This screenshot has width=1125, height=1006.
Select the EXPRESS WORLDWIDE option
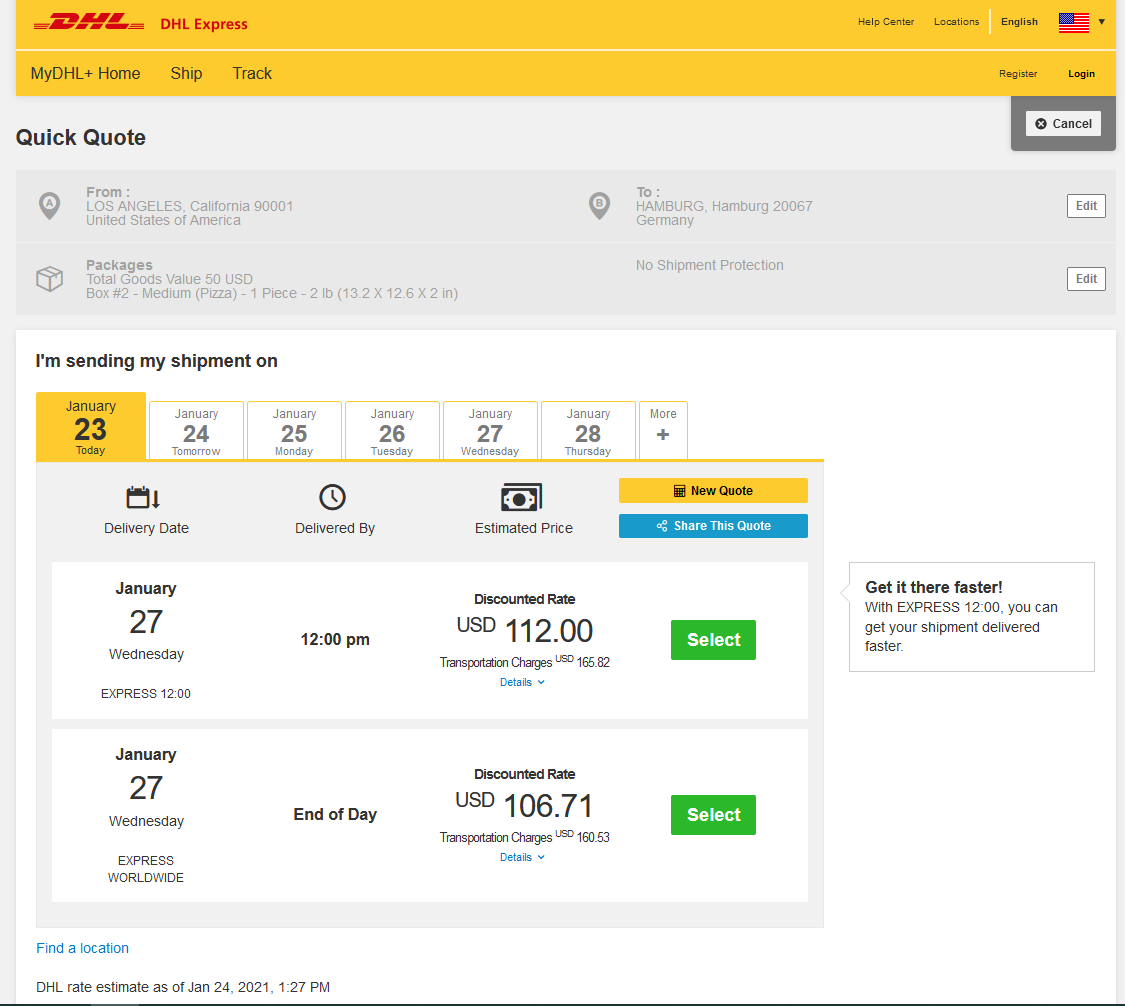713,815
